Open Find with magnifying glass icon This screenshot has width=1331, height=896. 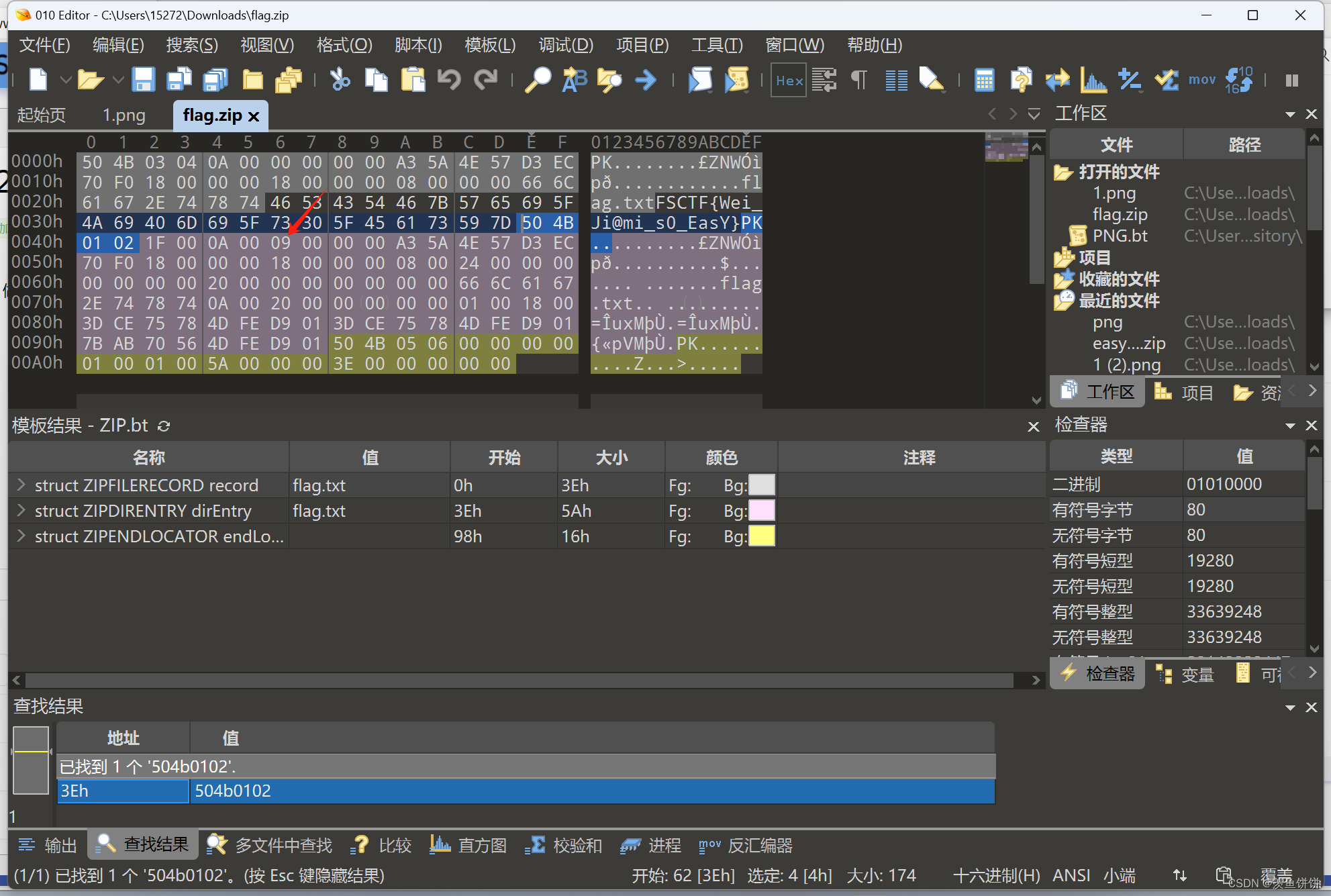tap(537, 80)
